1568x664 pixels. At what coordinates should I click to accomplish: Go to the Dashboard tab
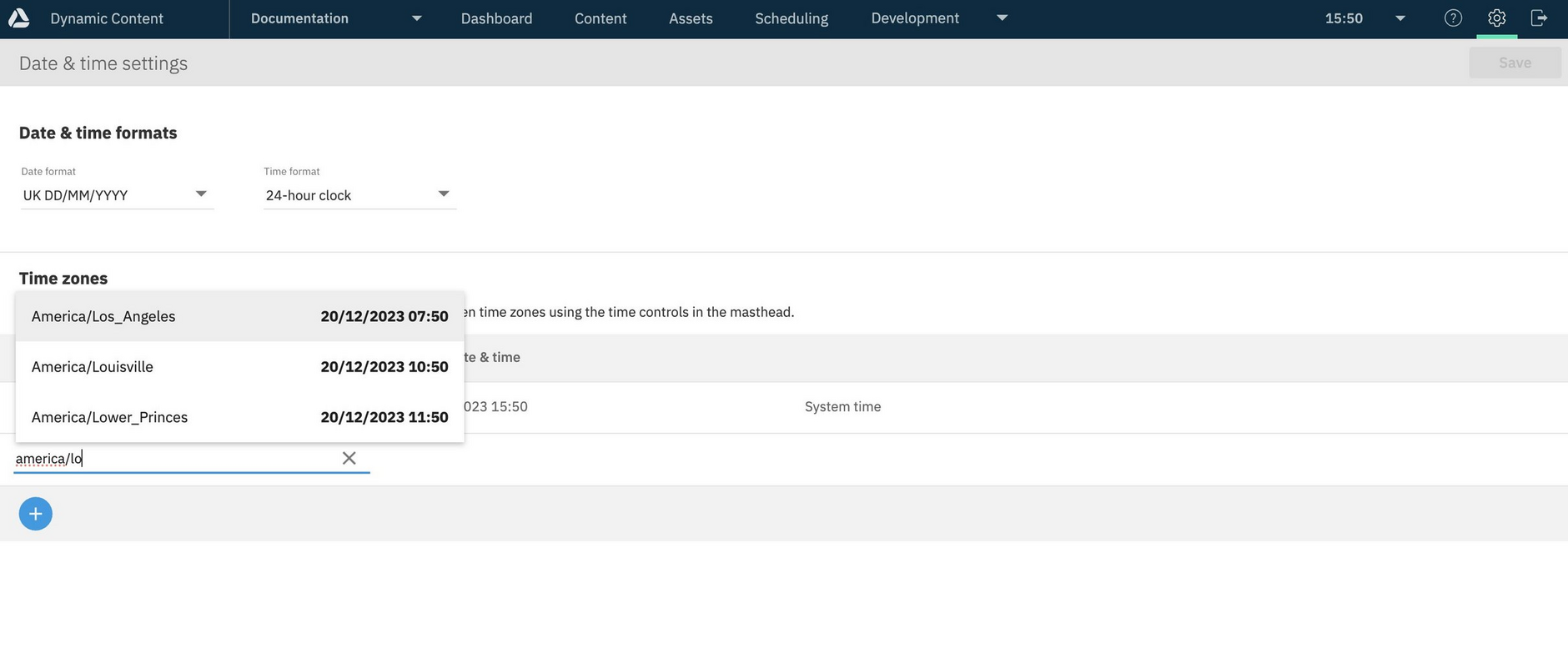point(496,18)
